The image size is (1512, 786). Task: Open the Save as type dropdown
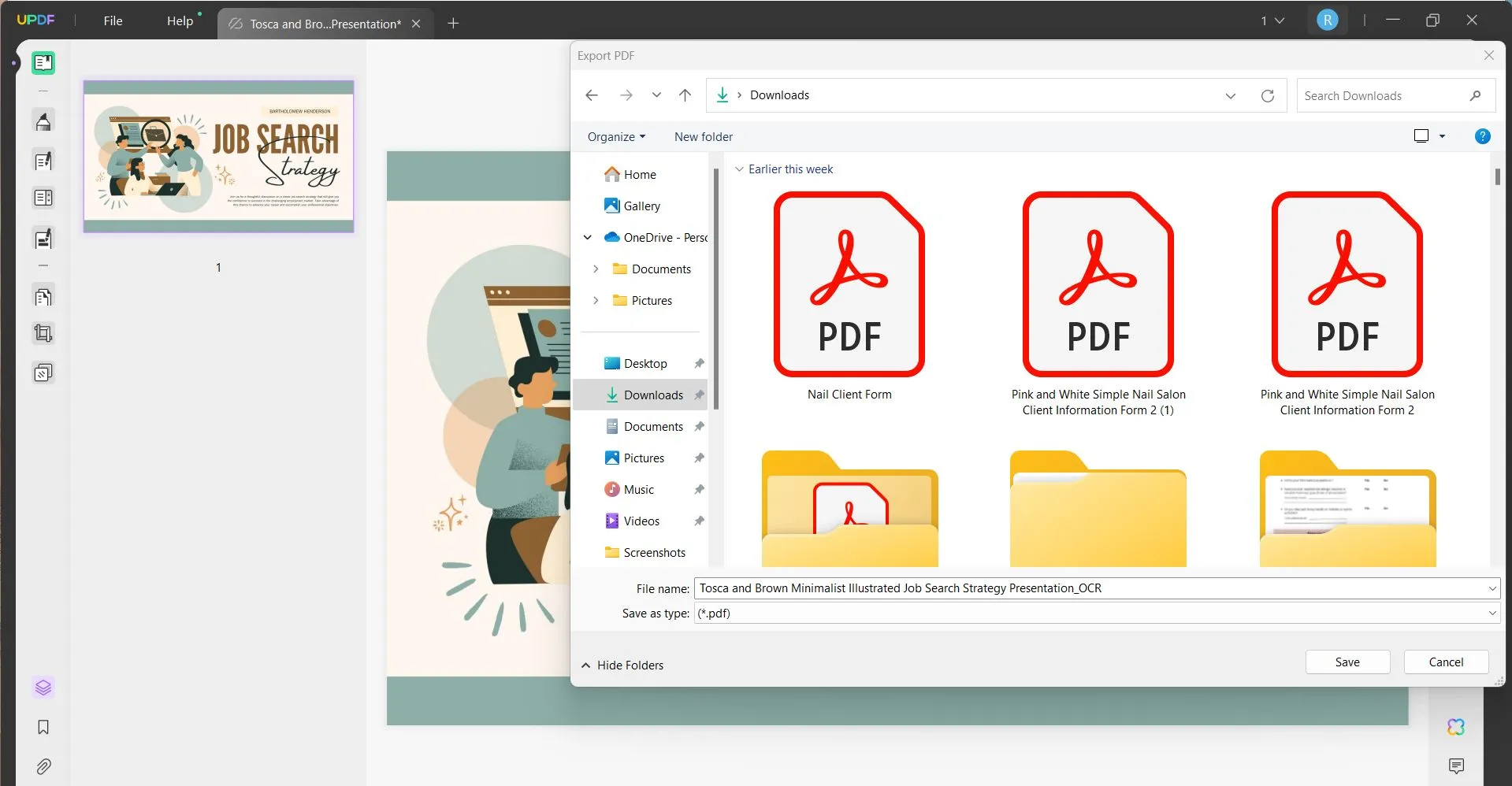1492,613
